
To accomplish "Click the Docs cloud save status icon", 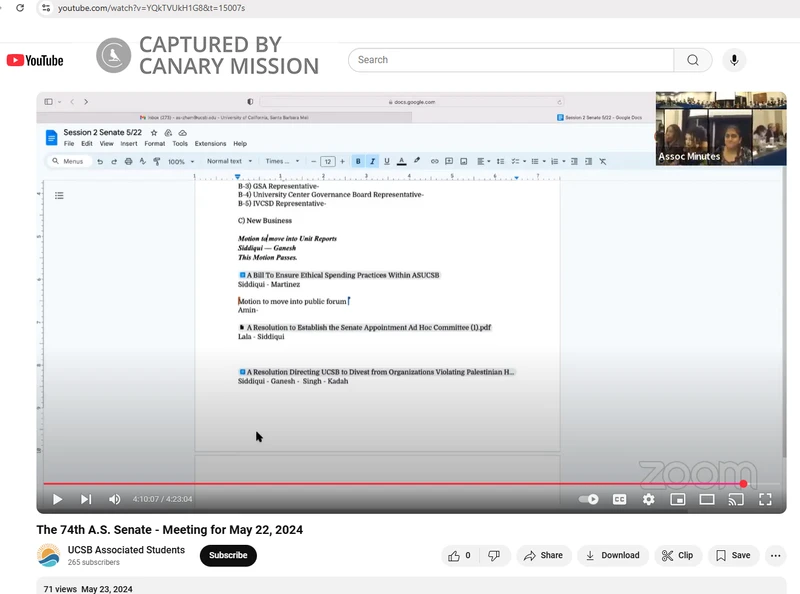I will pos(182,133).
